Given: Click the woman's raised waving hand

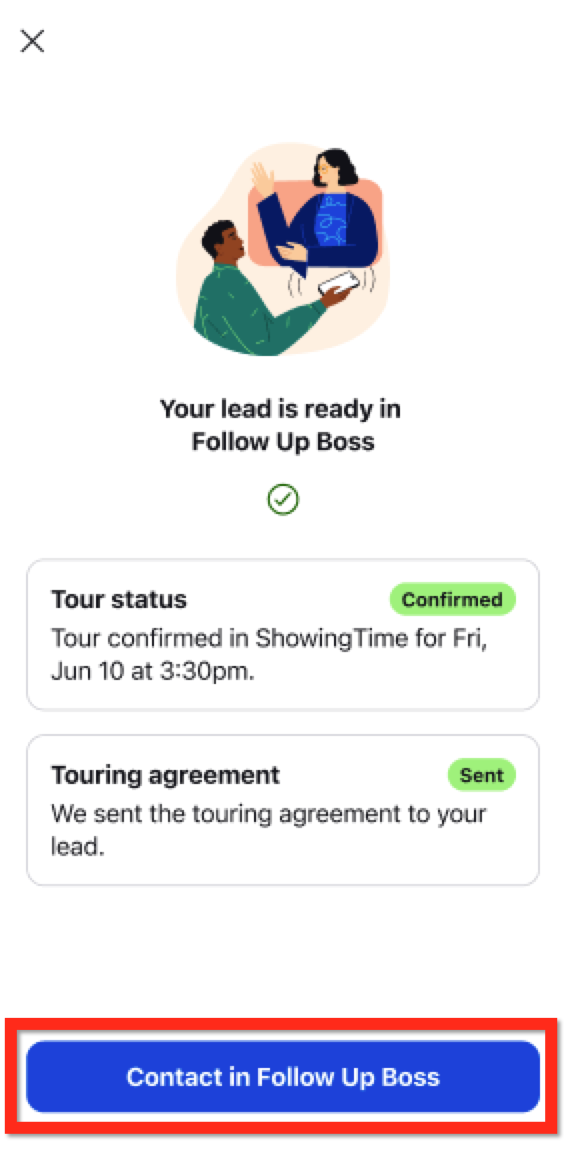Looking at the screenshot, I should coord(261,177).
